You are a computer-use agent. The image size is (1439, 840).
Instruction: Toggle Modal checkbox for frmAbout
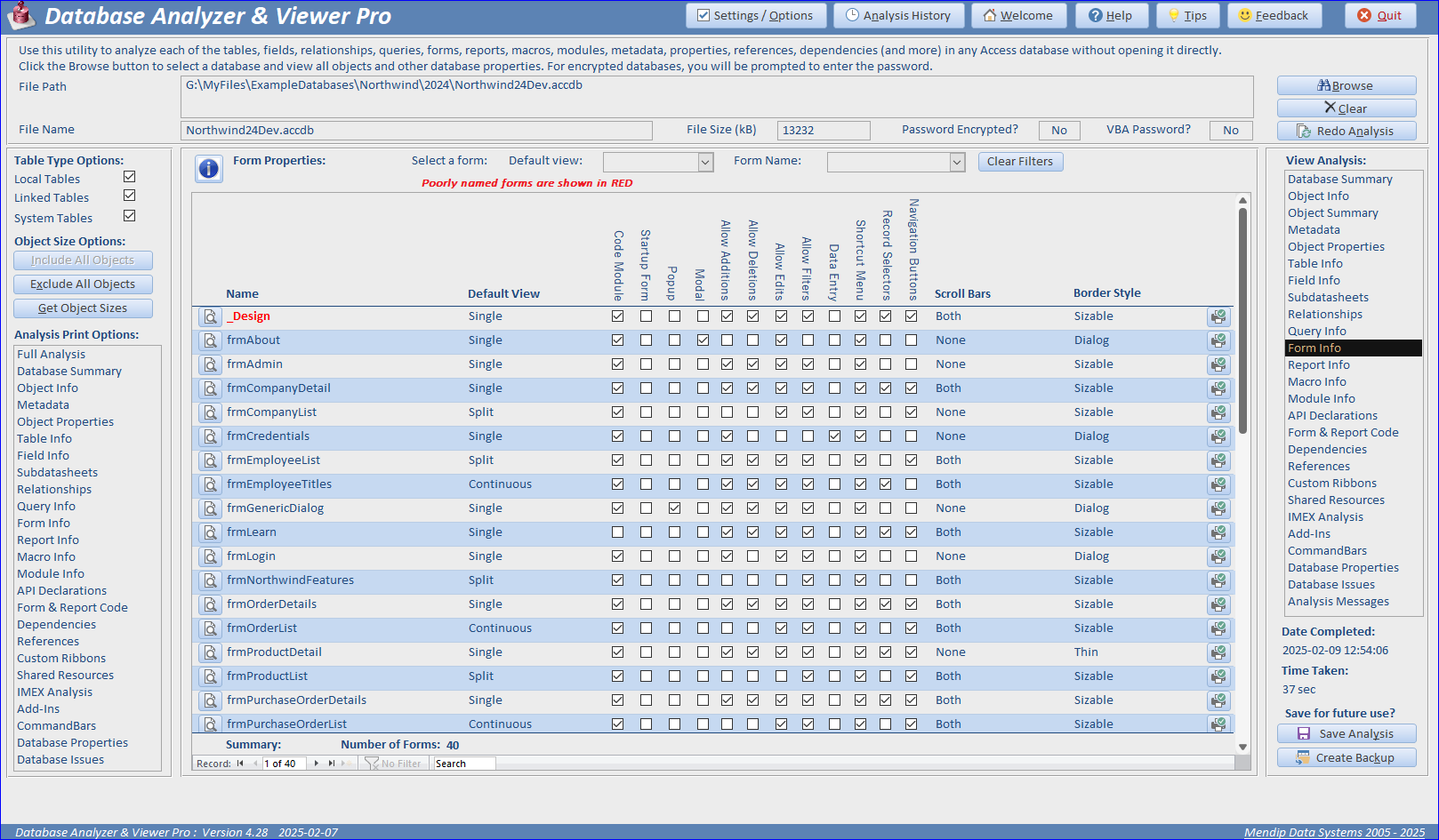(x=703, y=340)
